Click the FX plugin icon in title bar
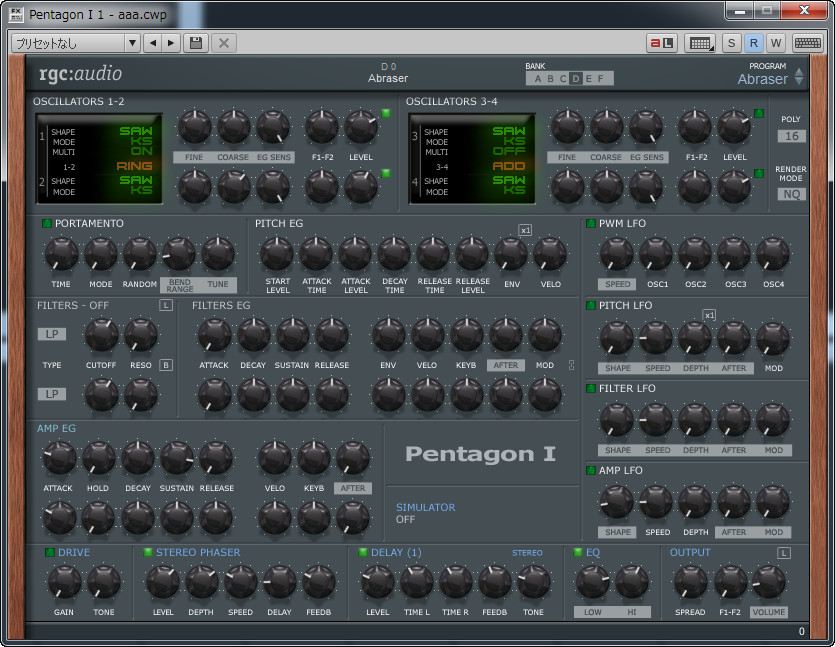The image size is (835, 647). click(16, 14)
